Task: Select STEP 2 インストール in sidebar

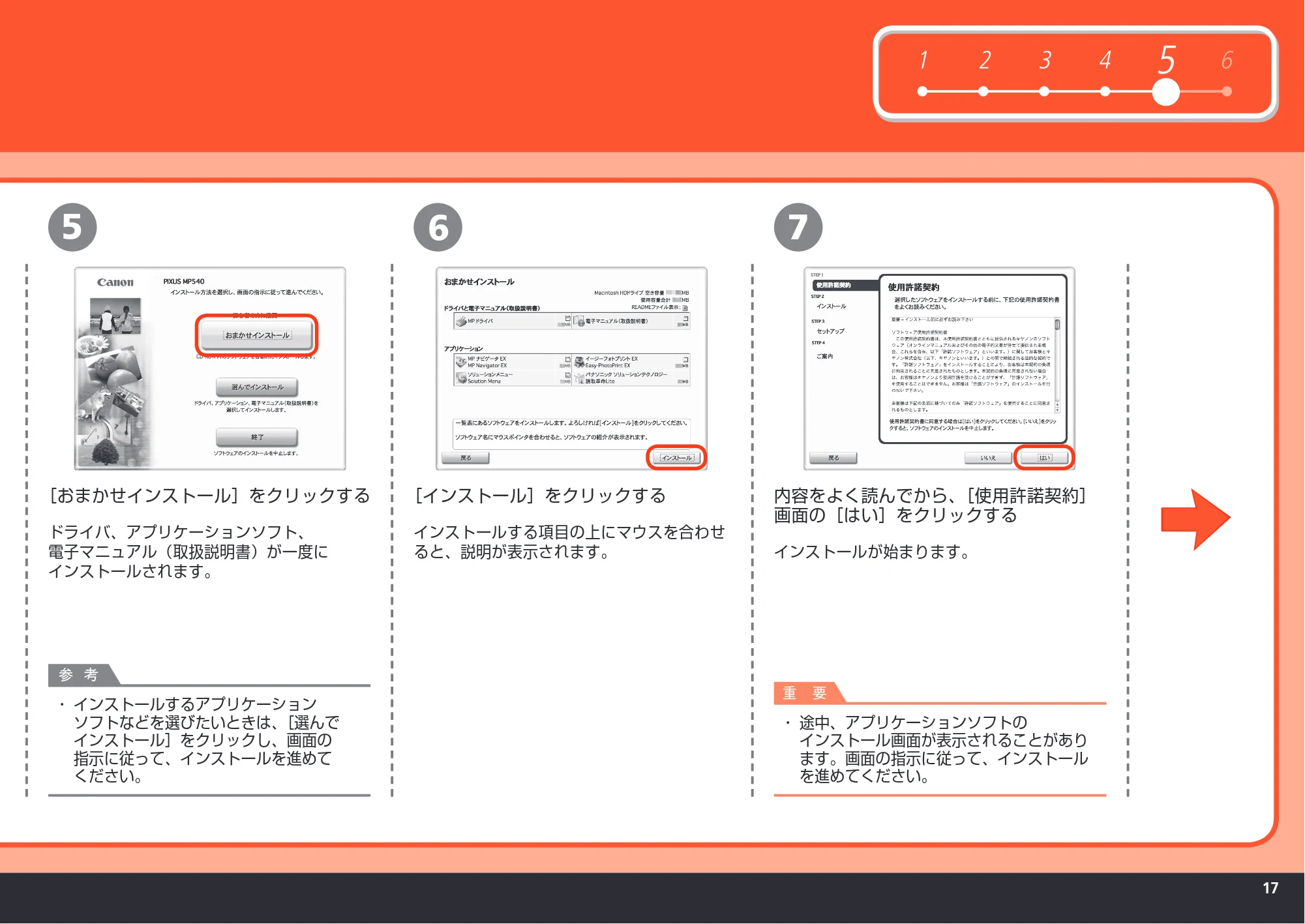Action: (831, 306)
